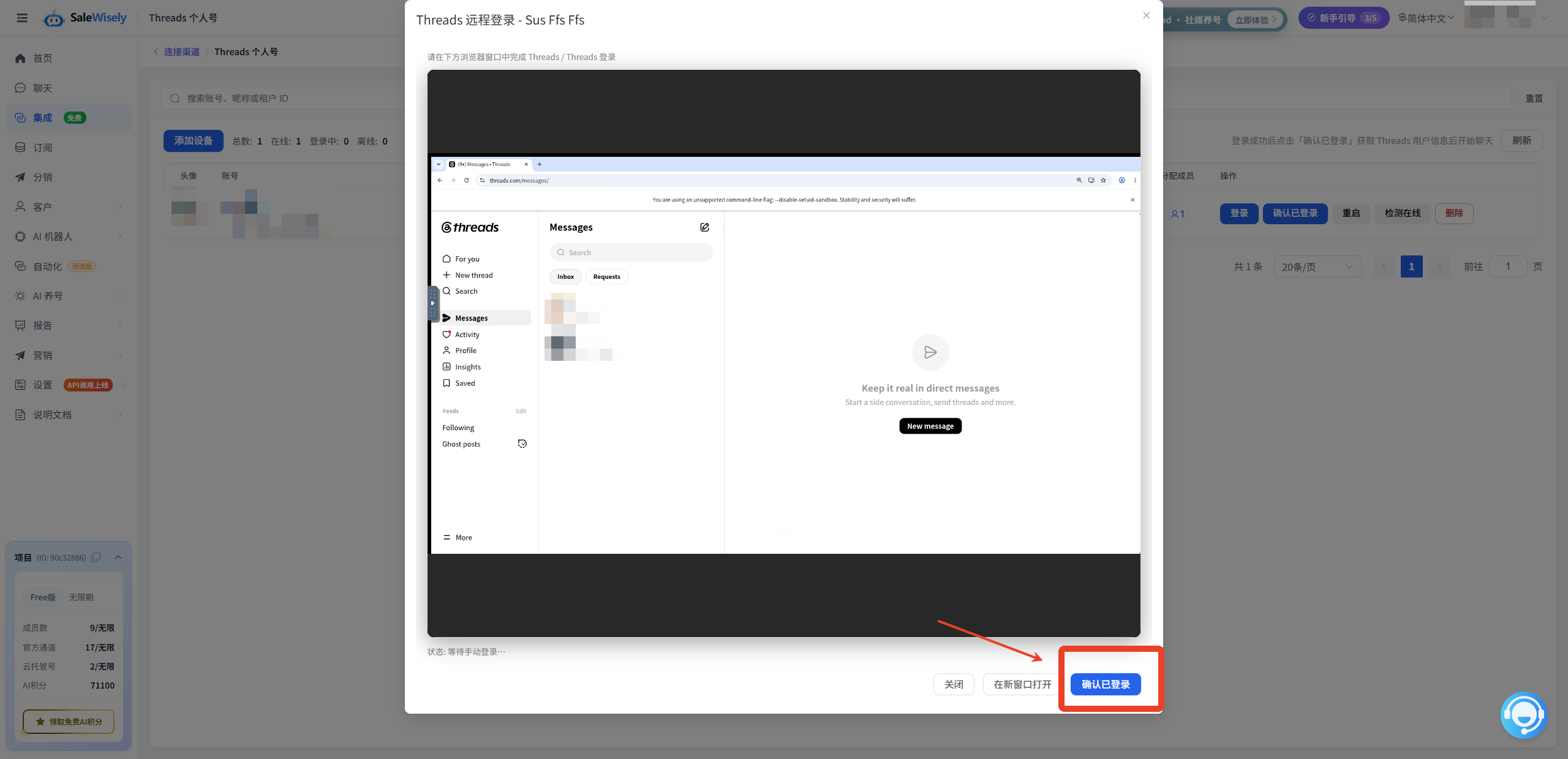Screen dimensions: 1568x759
Task: Open the remote browser profile icon
Action: pyautogui.click(x=1121, y=180)
